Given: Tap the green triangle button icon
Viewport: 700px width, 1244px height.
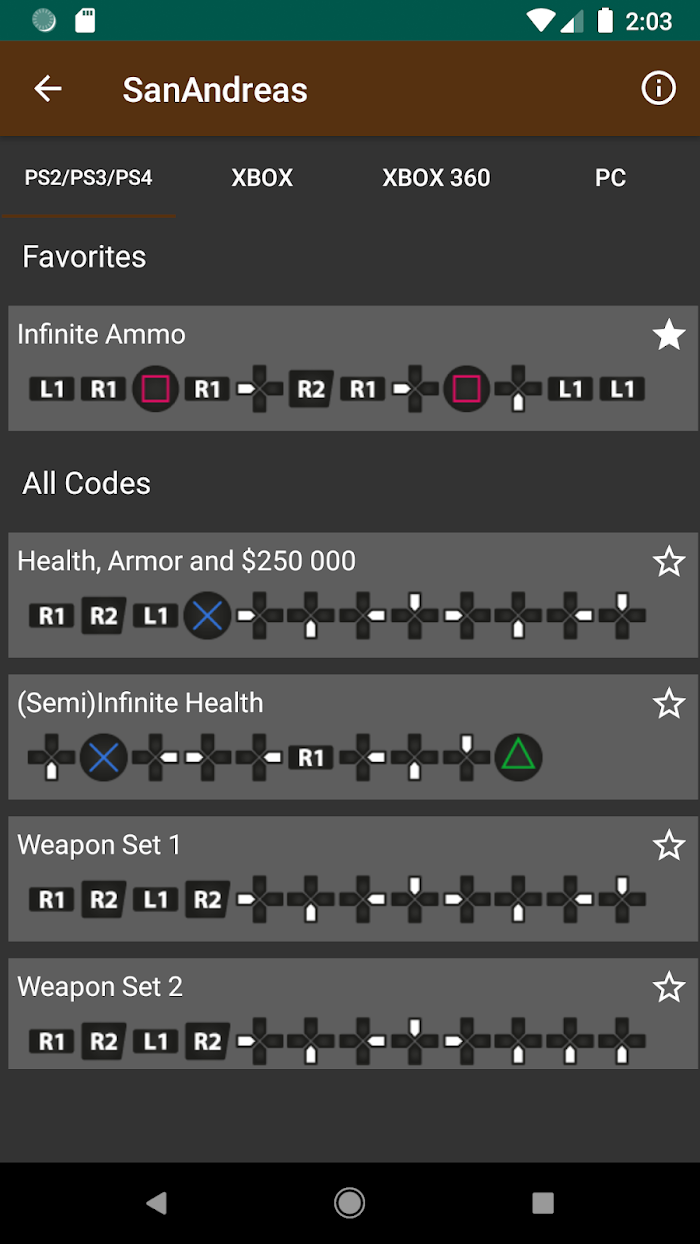Looking at the screenshot, I should tap(518, 757).
